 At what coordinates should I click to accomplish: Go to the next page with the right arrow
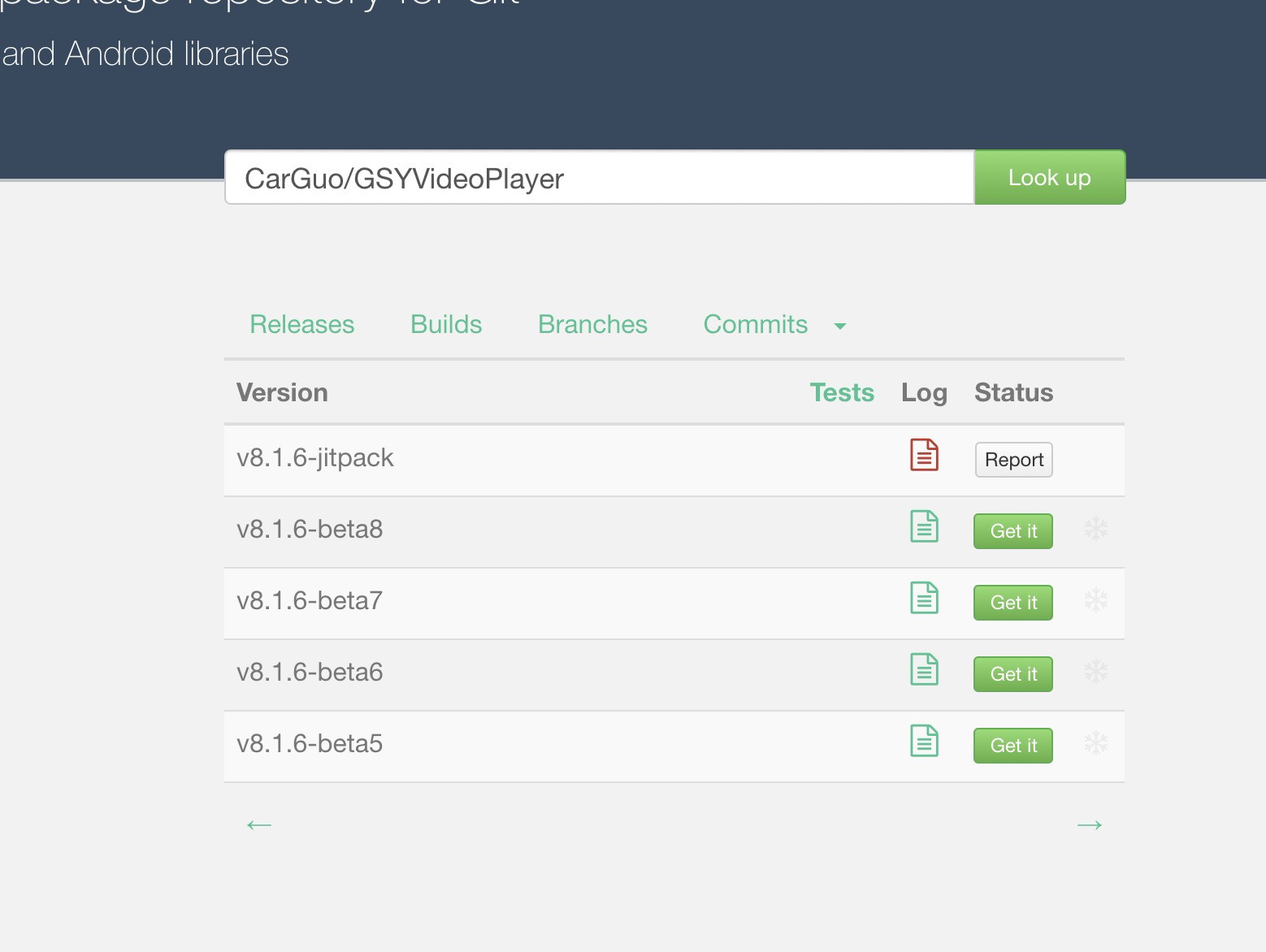[1090, 824]
